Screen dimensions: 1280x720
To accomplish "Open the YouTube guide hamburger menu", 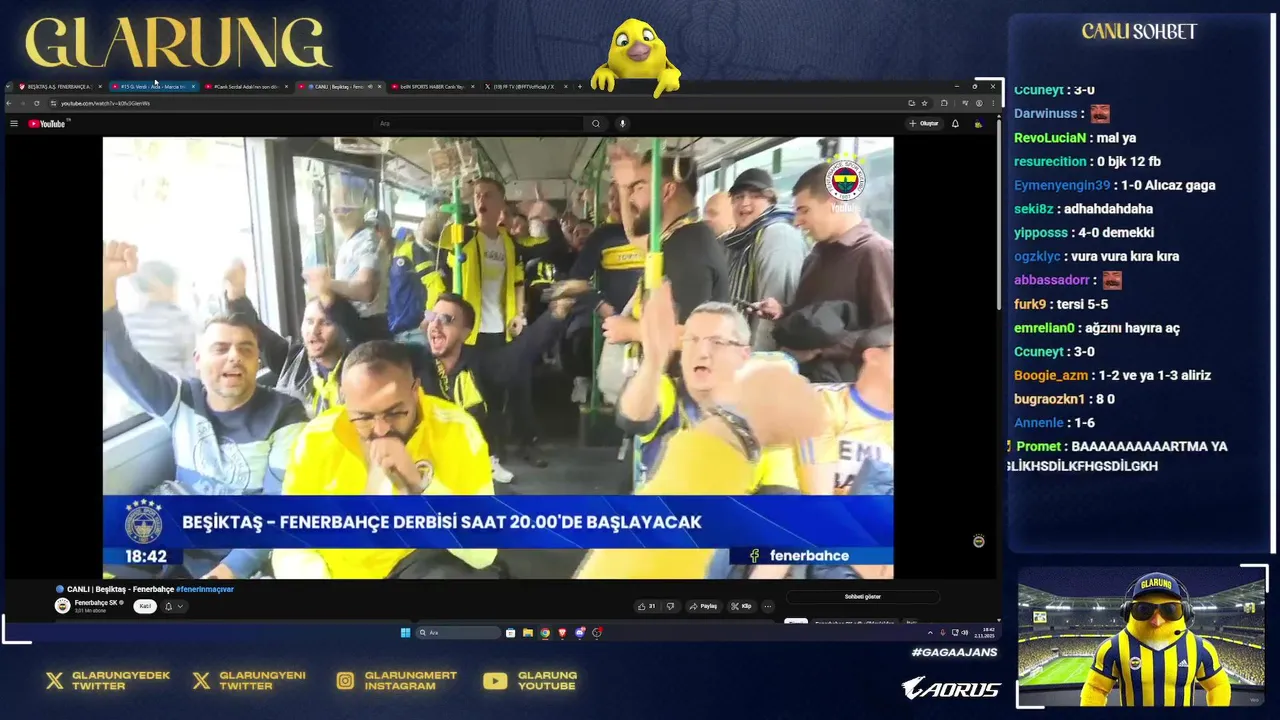I will 14,124.
